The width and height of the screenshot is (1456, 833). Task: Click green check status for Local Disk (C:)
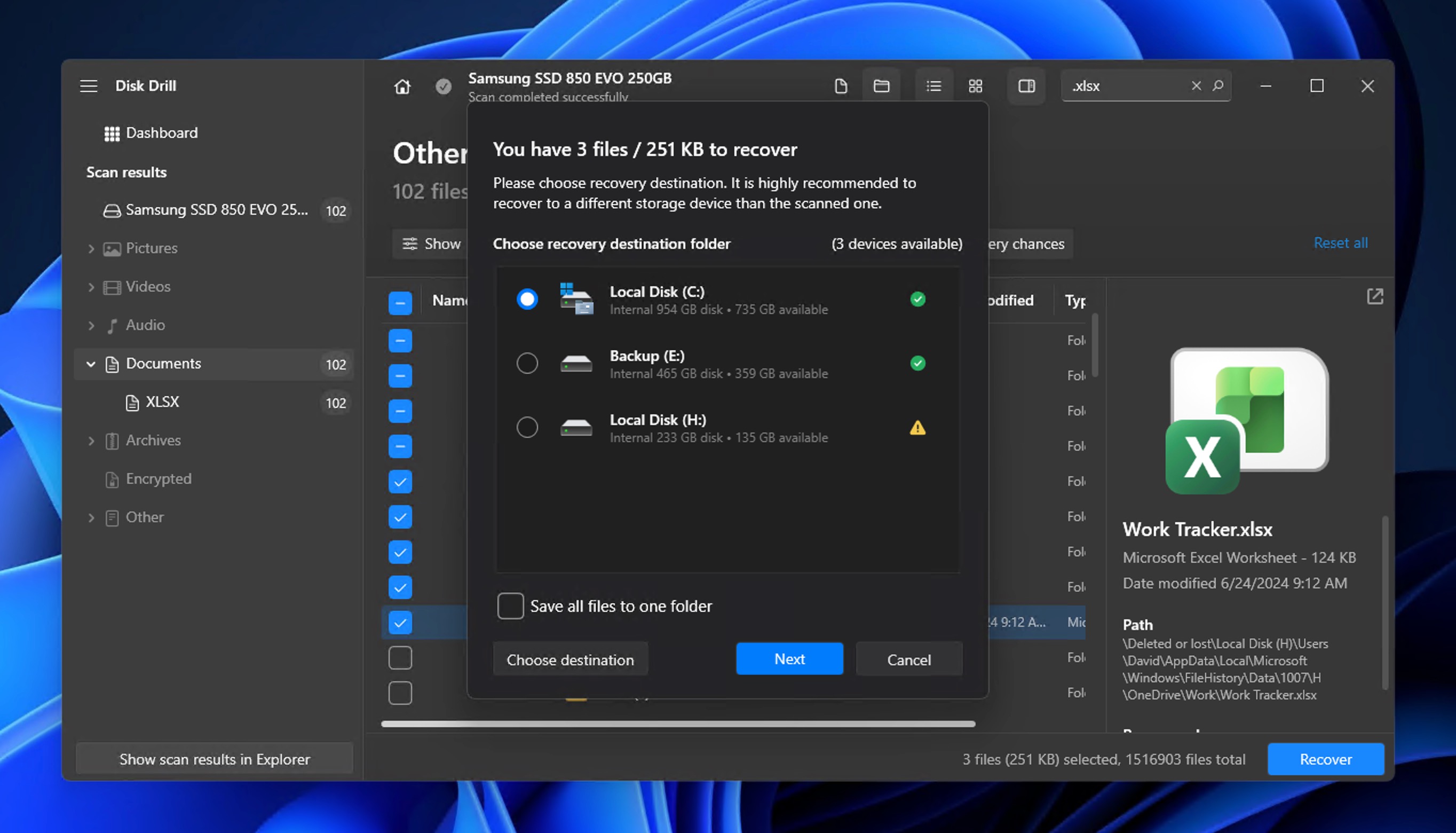tap(917, 299)
